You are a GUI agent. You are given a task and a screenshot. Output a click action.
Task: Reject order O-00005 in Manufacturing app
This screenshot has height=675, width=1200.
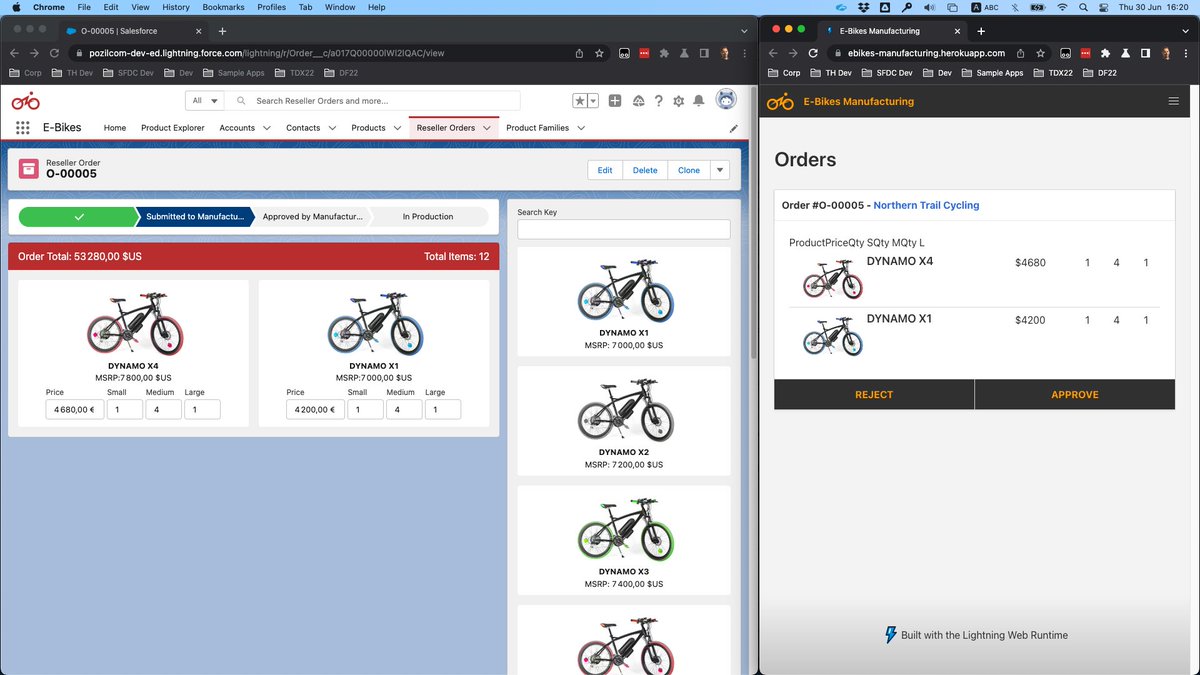(x=874, y=394)
